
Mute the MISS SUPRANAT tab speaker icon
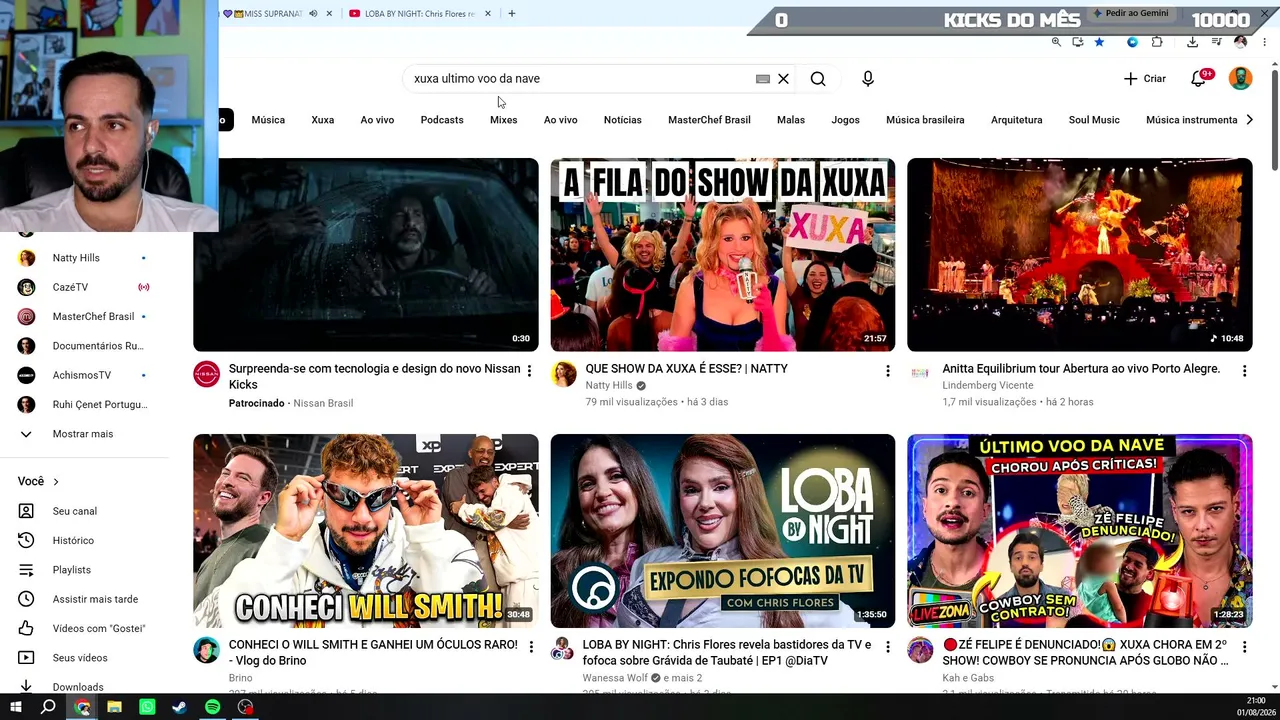point(313,14)
